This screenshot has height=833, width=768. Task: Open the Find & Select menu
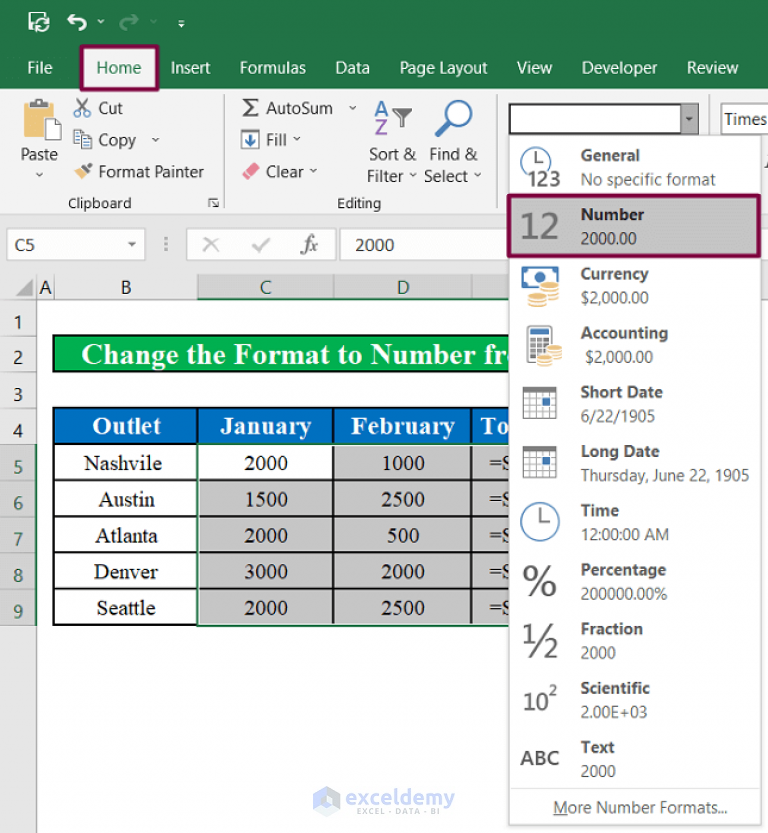point(453,142)
